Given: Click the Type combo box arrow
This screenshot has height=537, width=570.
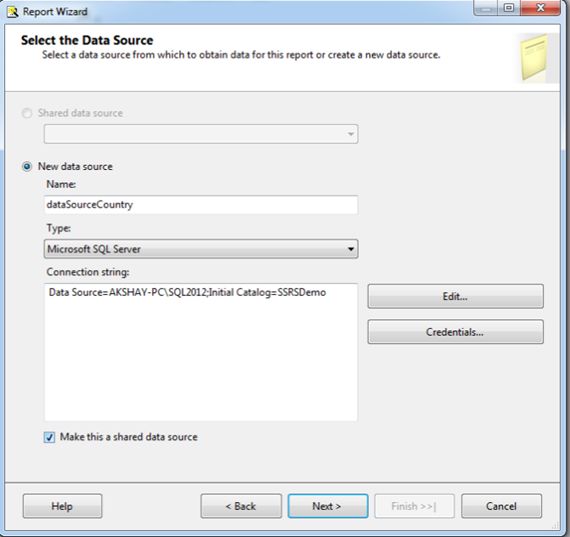Looking at the screenshot, I should tap(350, 249).
